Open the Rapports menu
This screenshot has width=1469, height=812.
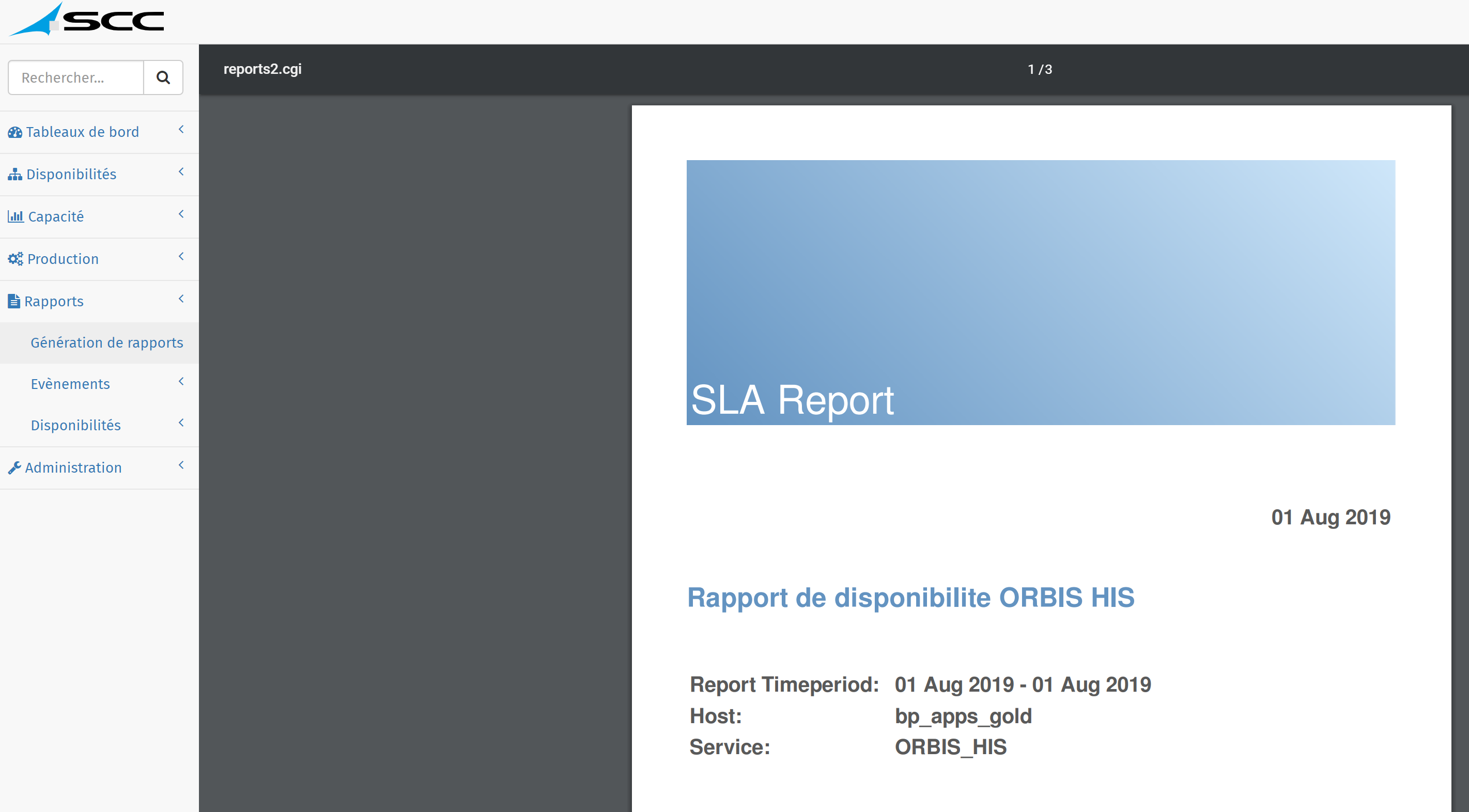[x=54, y=301]
